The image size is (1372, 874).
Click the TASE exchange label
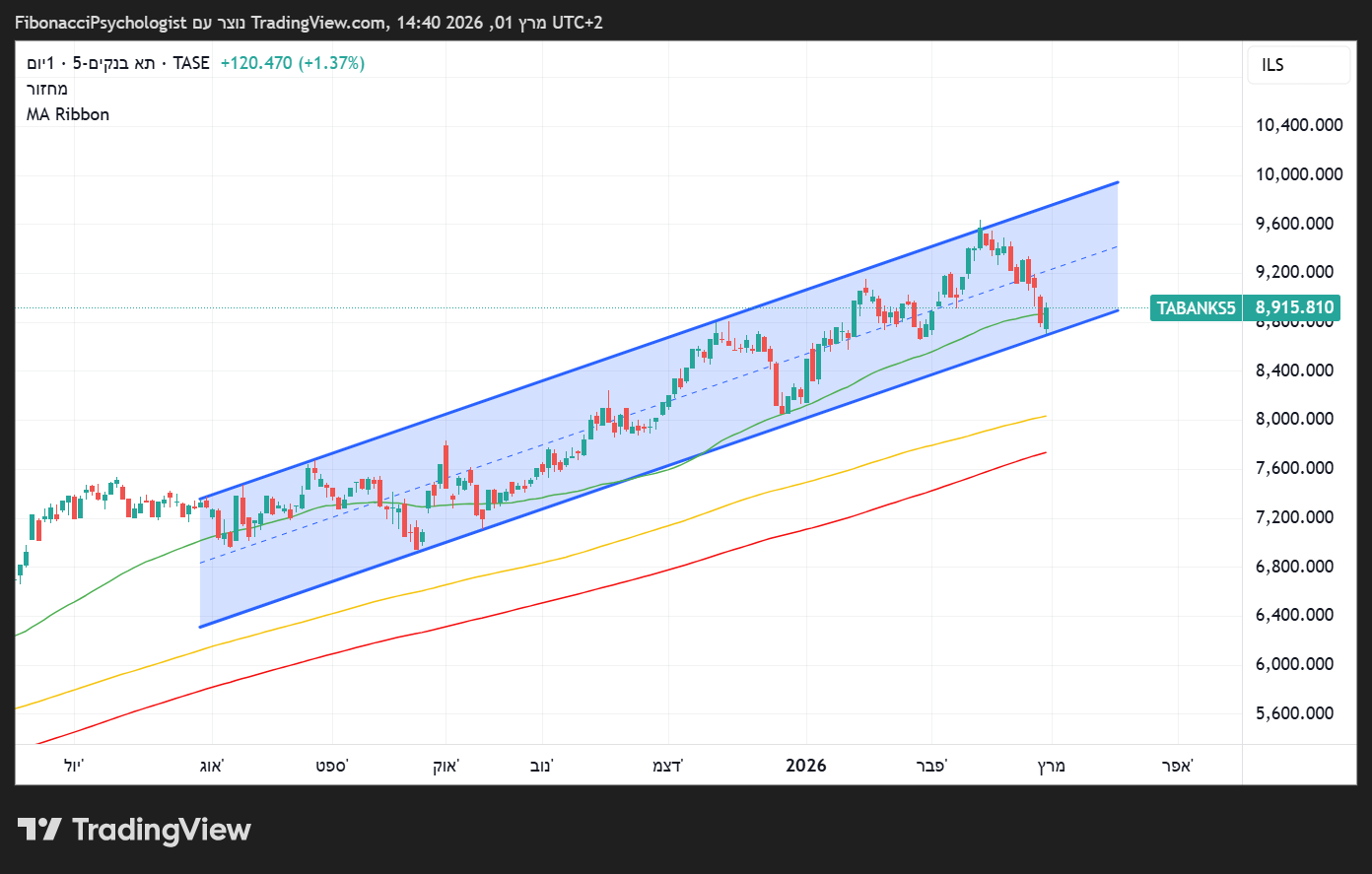coord(191,63)
